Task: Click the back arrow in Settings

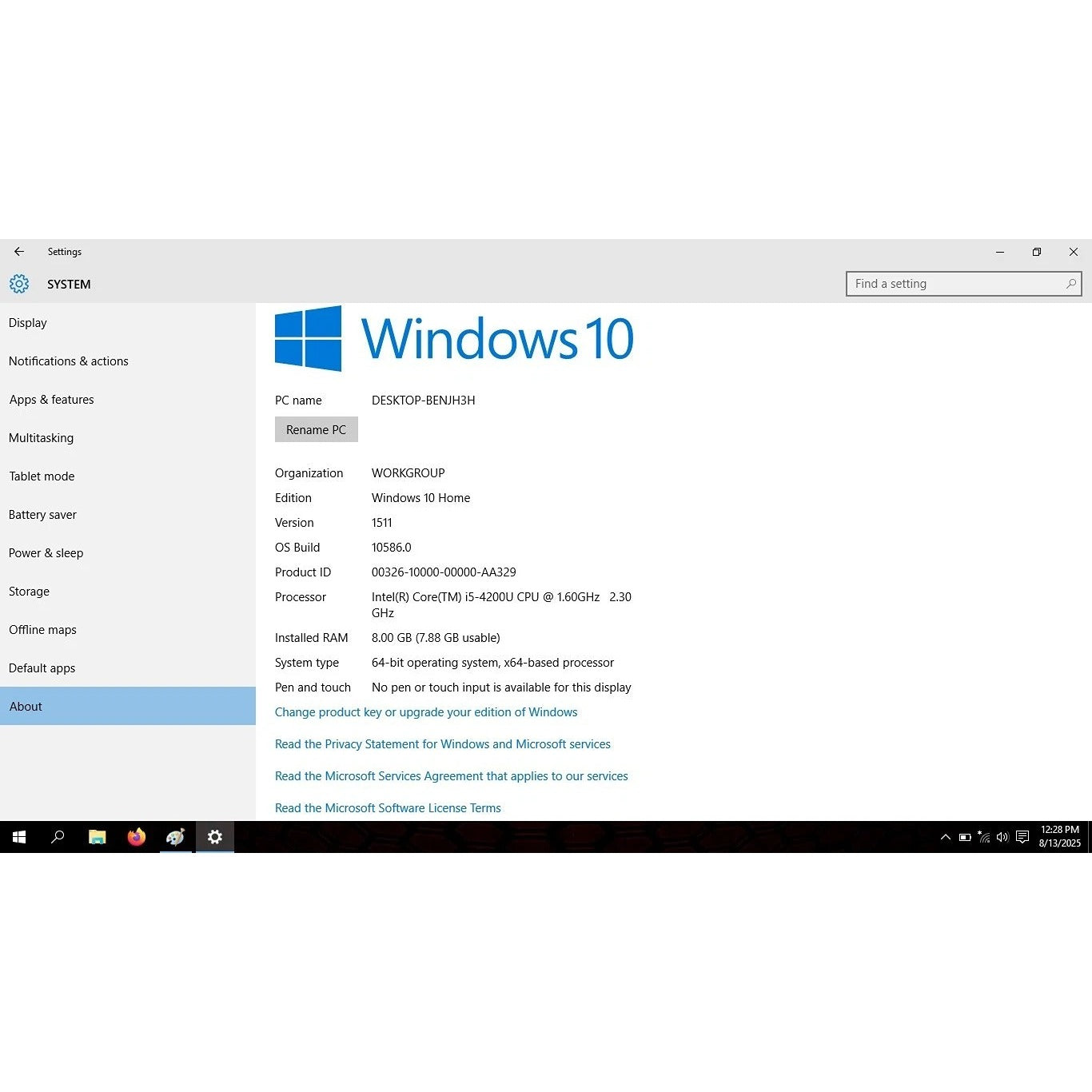Action: point(19,252)
